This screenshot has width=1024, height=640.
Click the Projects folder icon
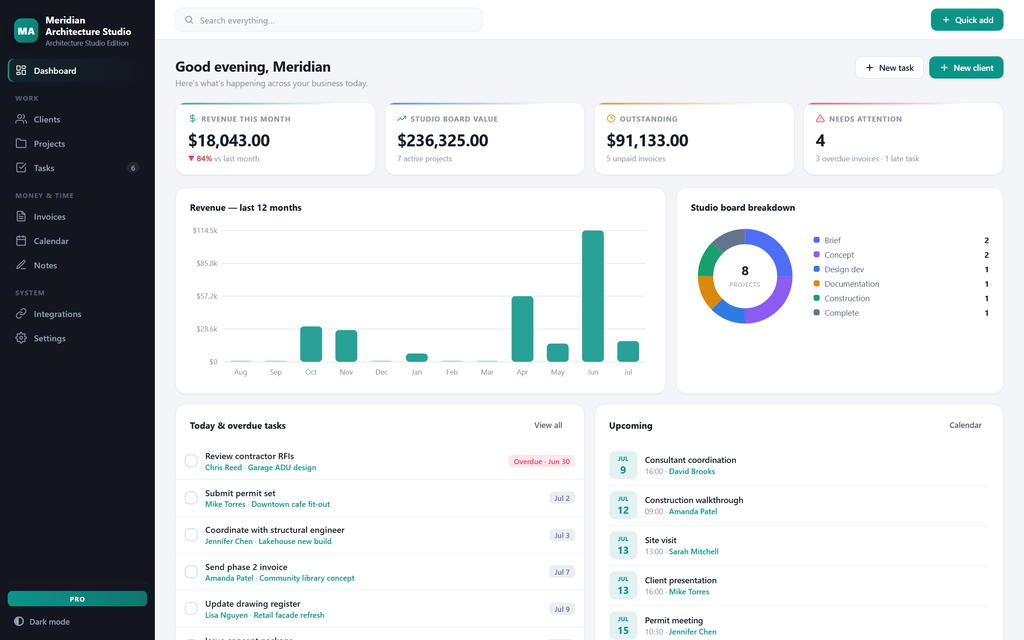click(x=21, y=143)
